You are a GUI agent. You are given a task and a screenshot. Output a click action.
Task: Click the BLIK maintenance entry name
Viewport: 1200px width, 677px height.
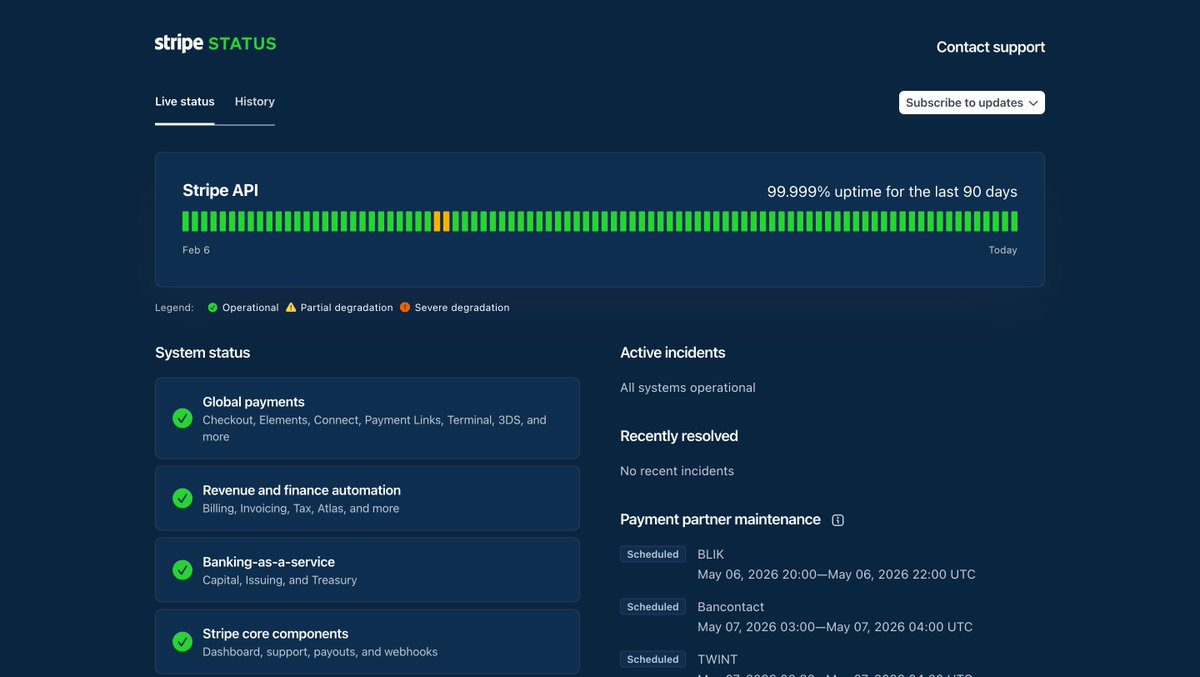coord(711,555)
